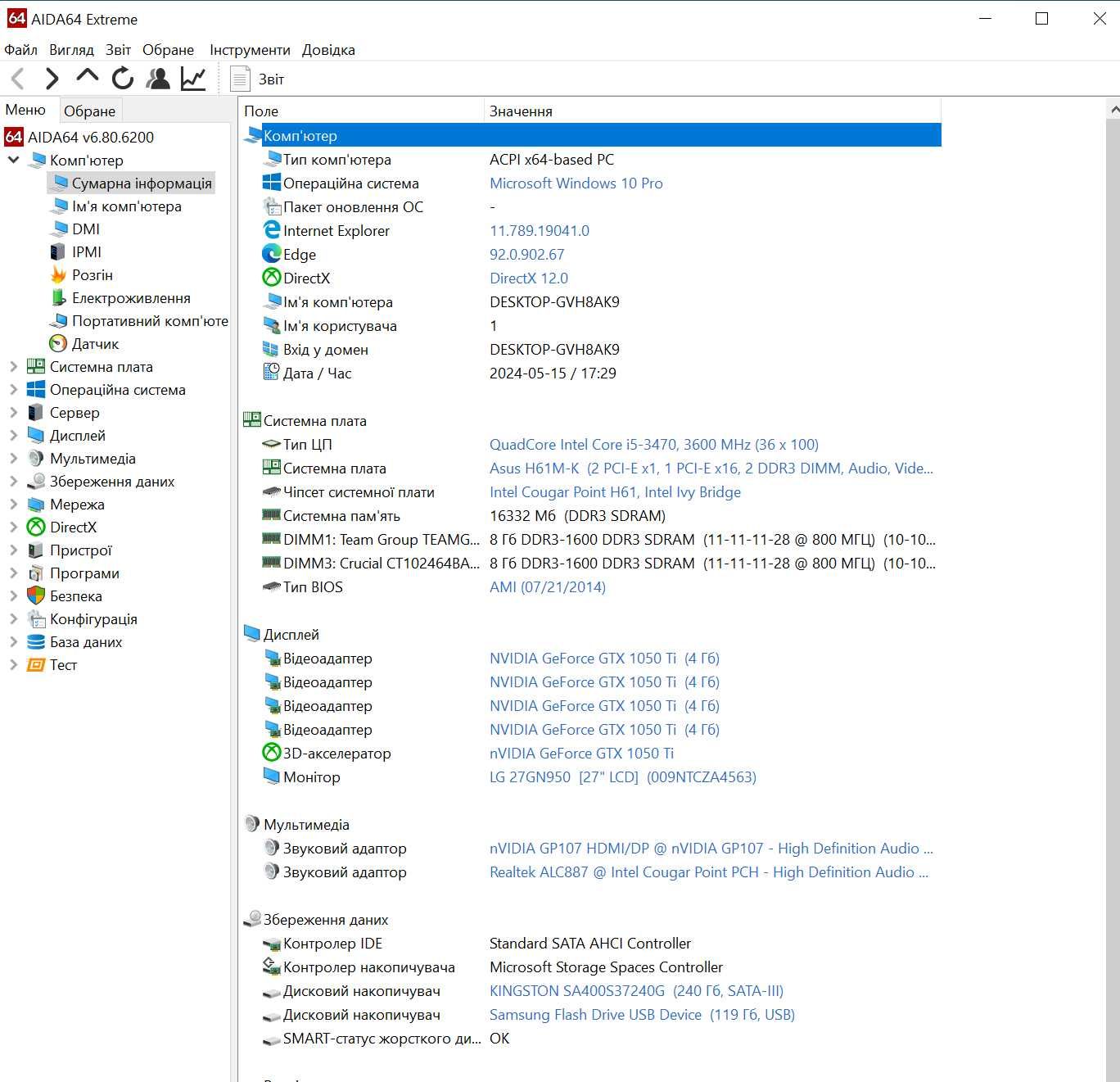Open the Вигляд menu
Screen dimensions: 1120x1082
point(71,50)
